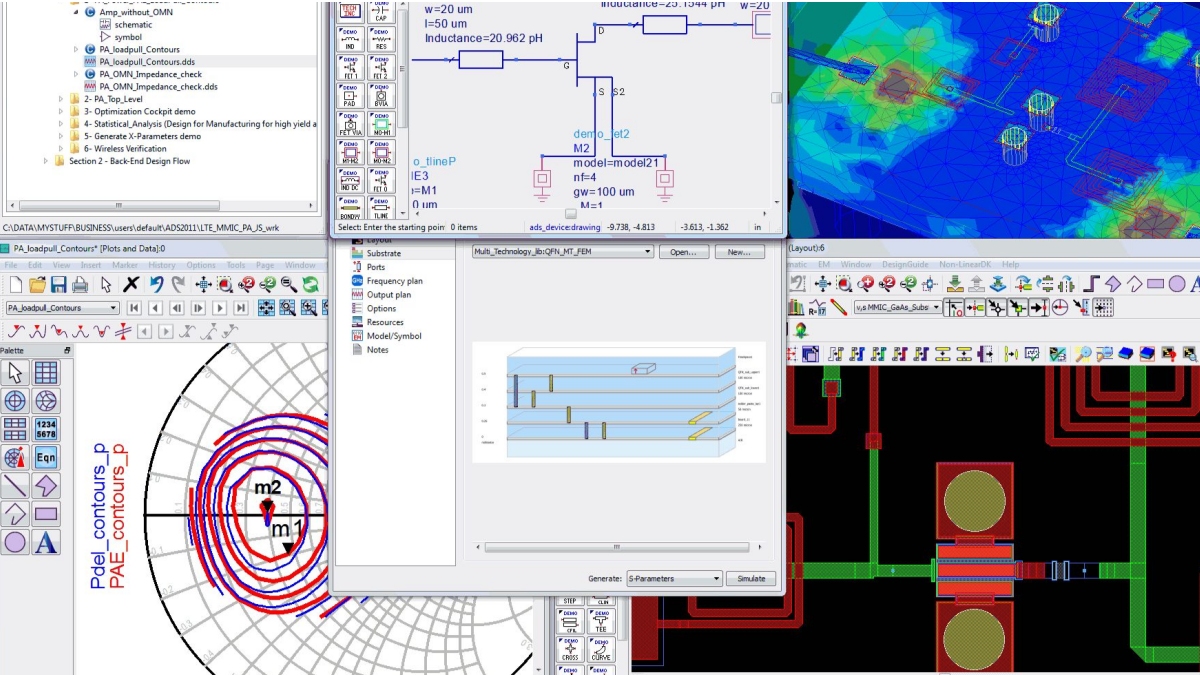The image size is (1200, 675).
Task: Toggle snap to midpoint in layout toolbar
Action: (x=1039, y=307)
